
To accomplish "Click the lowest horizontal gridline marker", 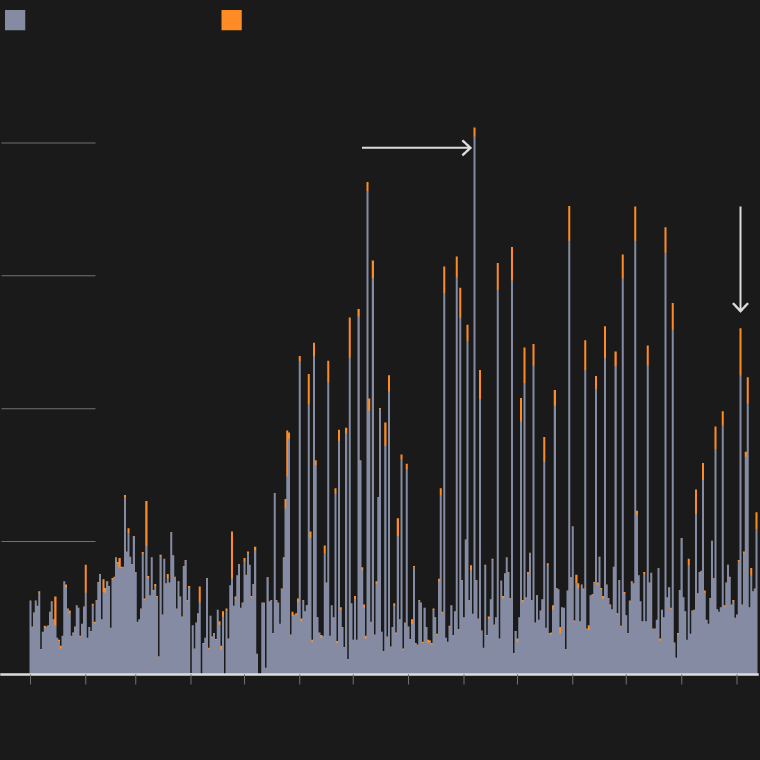I will coord(48,542).
